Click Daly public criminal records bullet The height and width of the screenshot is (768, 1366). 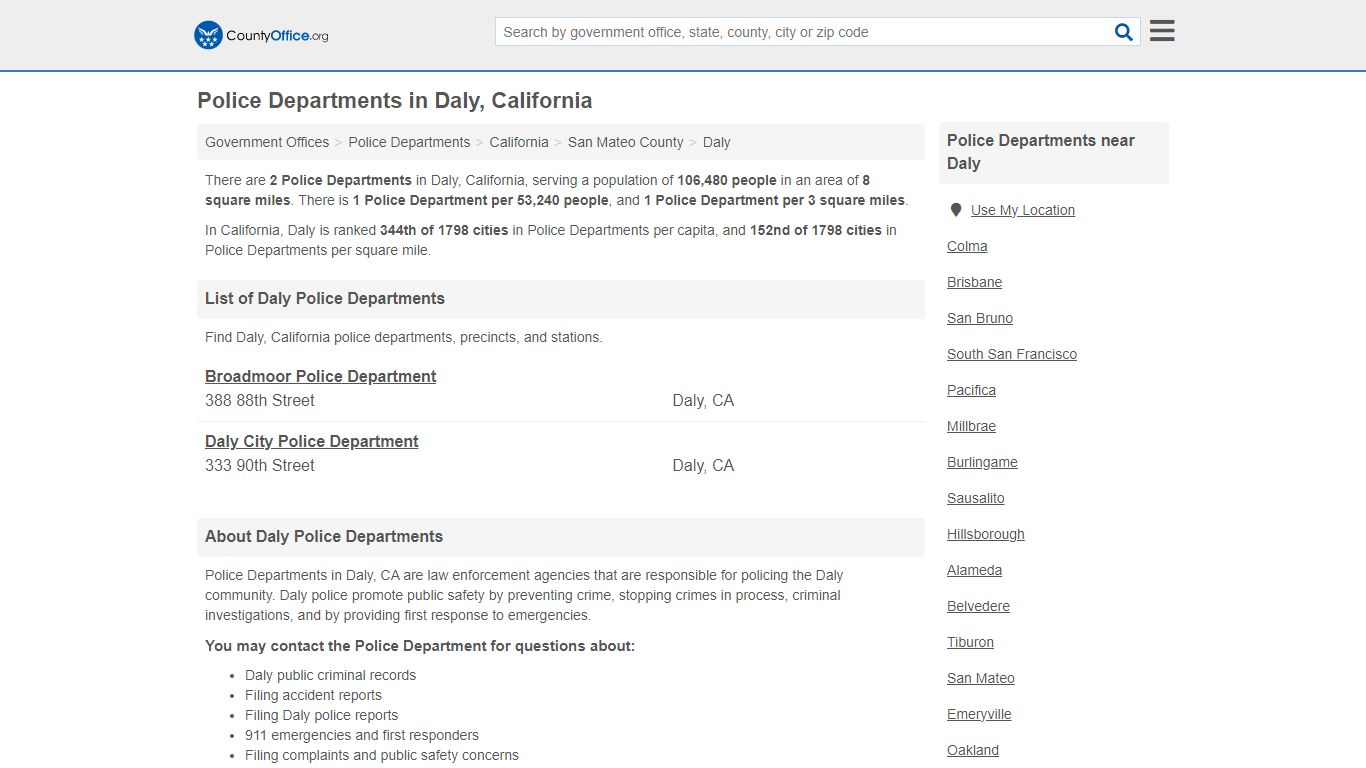point(331,675)
